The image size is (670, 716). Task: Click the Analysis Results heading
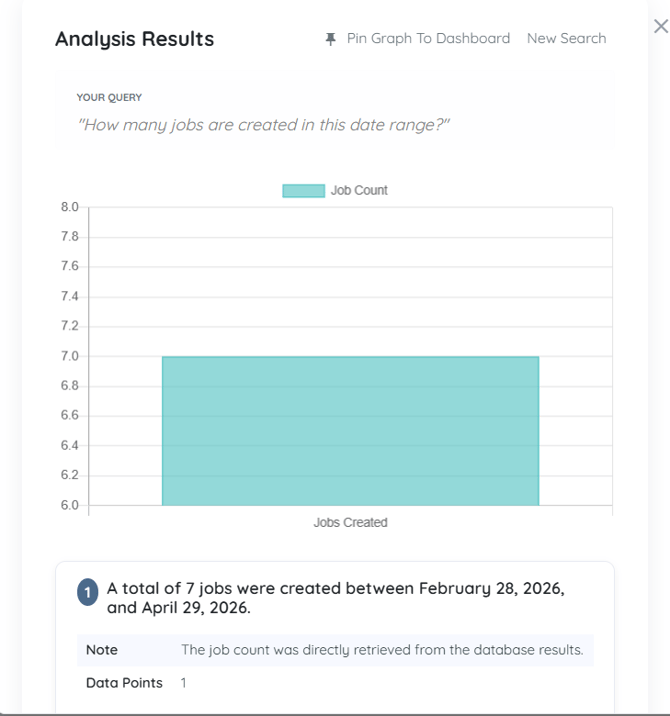134,39
